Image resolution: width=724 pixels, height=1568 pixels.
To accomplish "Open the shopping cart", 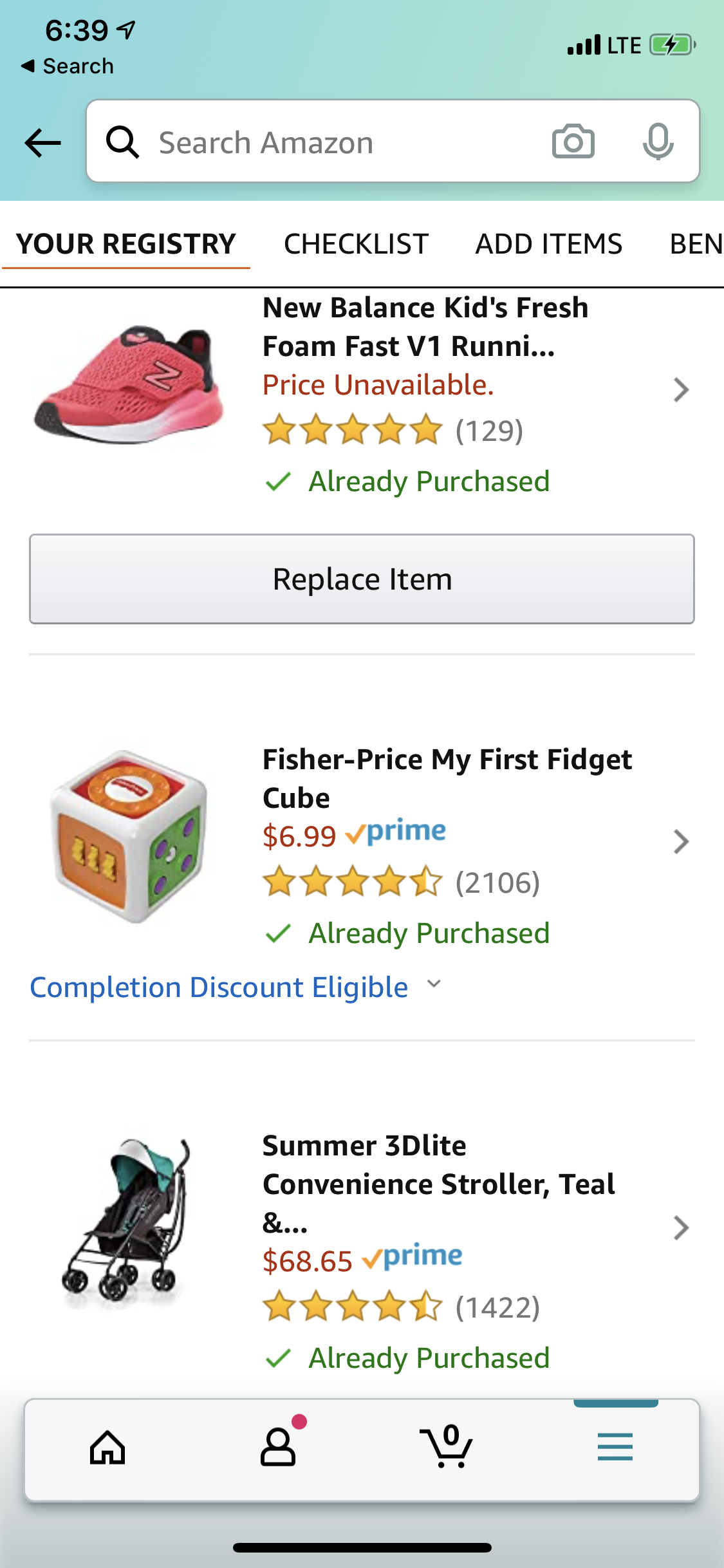I will tap(447, 1448).
